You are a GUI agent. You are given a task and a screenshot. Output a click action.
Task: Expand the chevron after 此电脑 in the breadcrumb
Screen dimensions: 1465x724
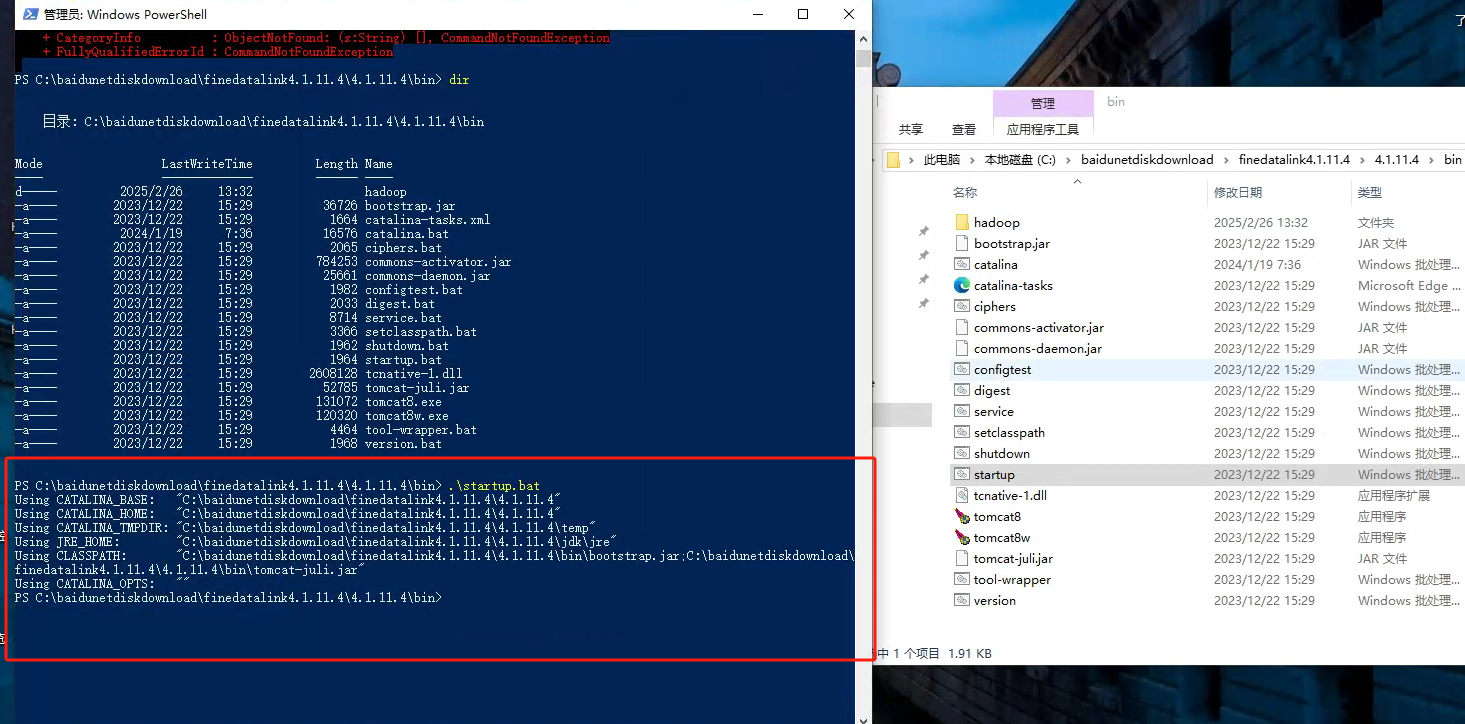(972, 160)
